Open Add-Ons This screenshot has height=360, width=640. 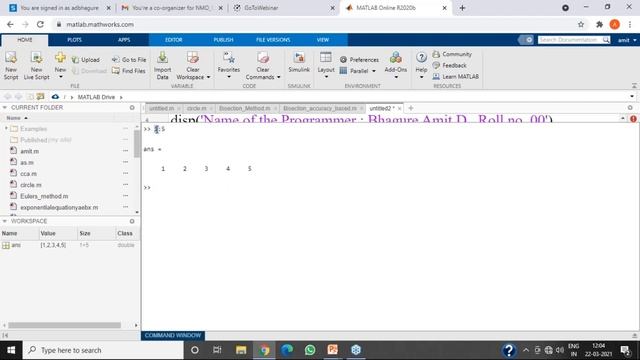pyautogui.click(x=396, y=65)
